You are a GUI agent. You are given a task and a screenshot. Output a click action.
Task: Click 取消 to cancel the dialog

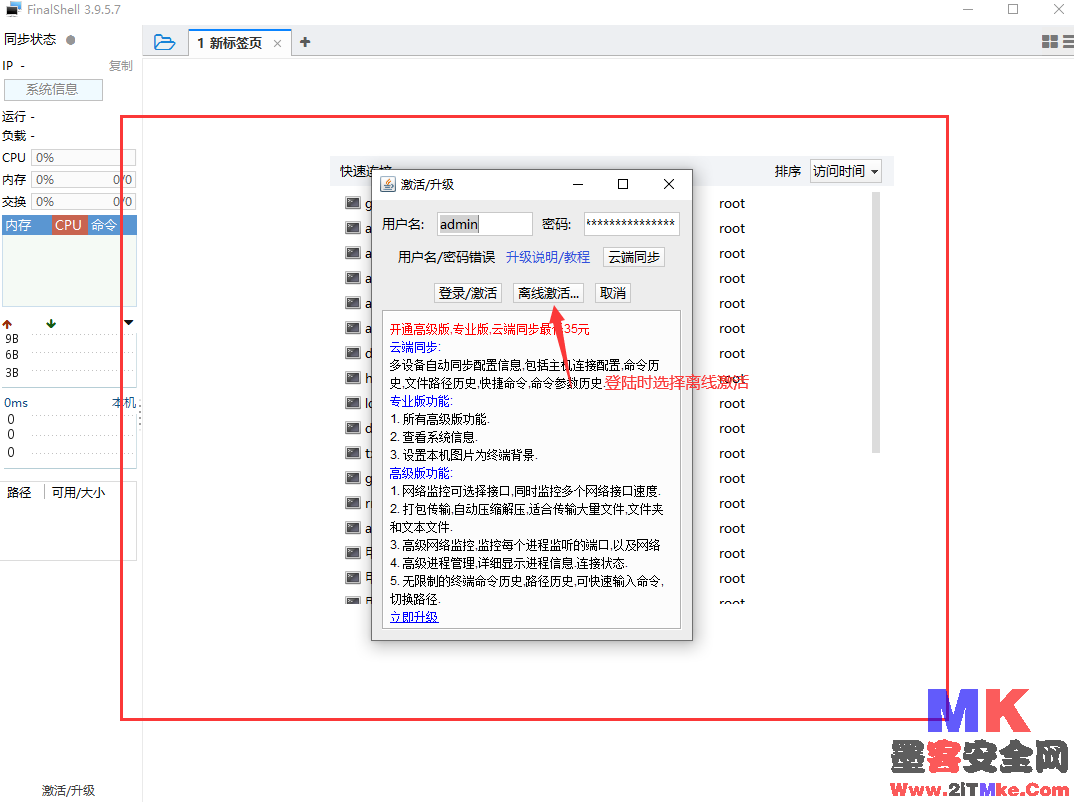(x=613, y=293)
